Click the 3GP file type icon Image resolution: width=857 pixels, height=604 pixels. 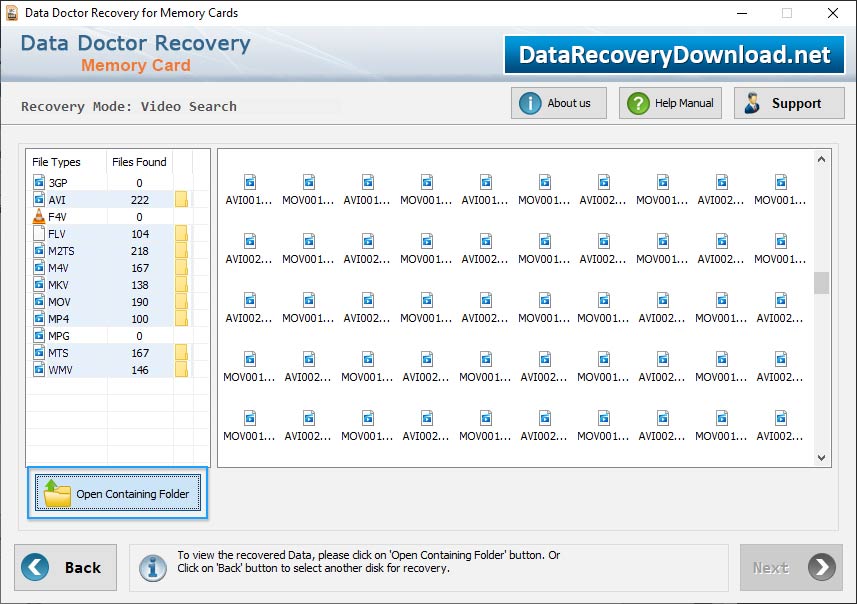(x=39, y=183)
